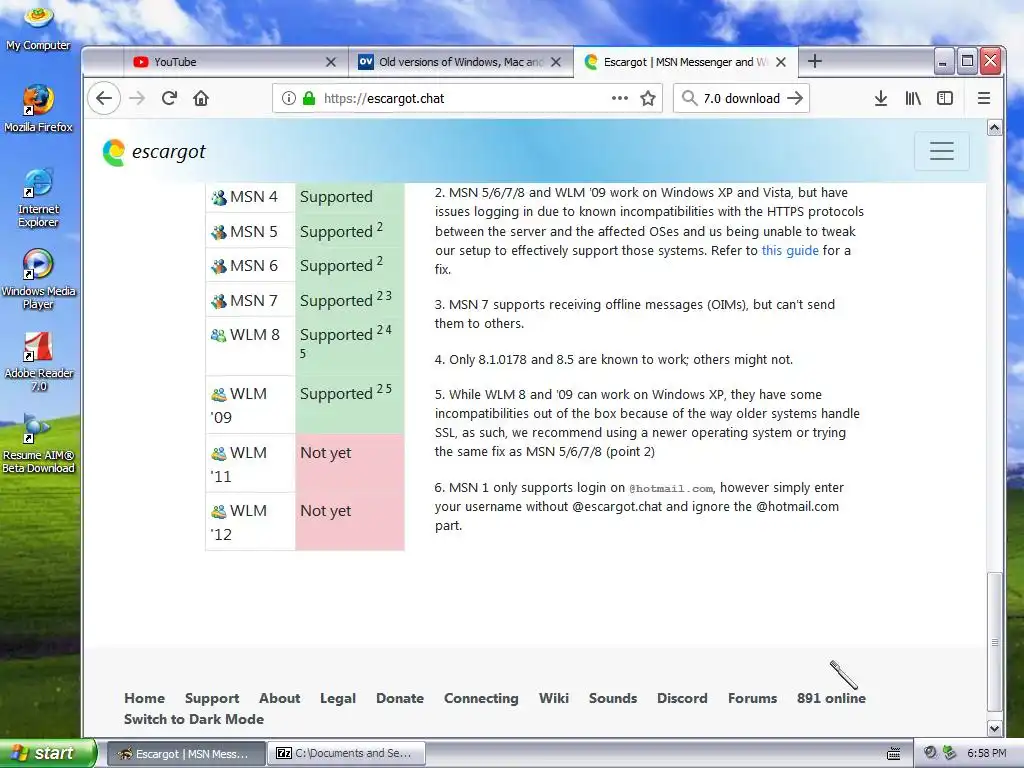The width and height of the screenshot is (1024, 768).
Task: Select Resume AIM Beta Download desktop icon
Action: tap(39, 443)
